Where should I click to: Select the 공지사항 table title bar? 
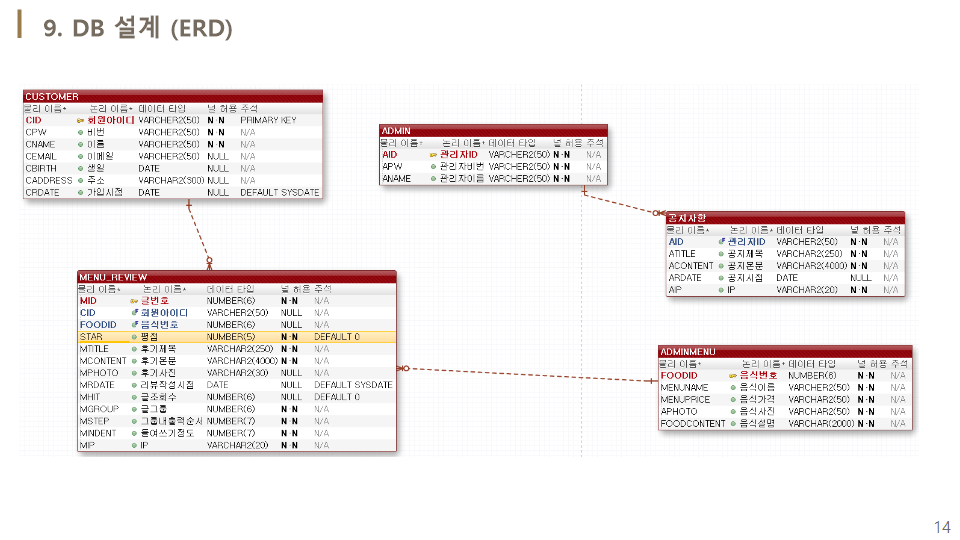[786, 218]
